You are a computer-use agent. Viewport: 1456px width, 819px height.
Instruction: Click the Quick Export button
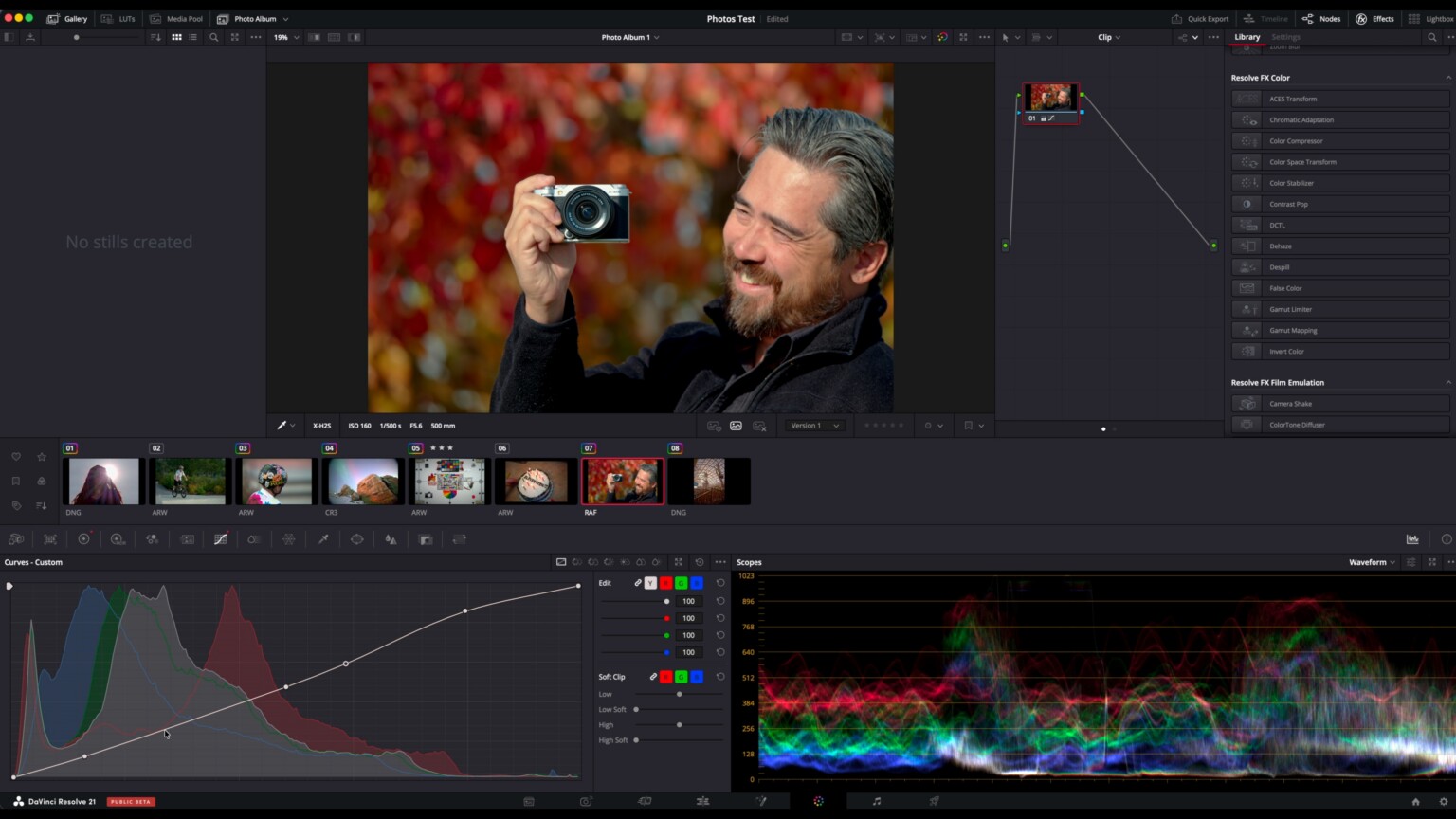coord(1200,18)
